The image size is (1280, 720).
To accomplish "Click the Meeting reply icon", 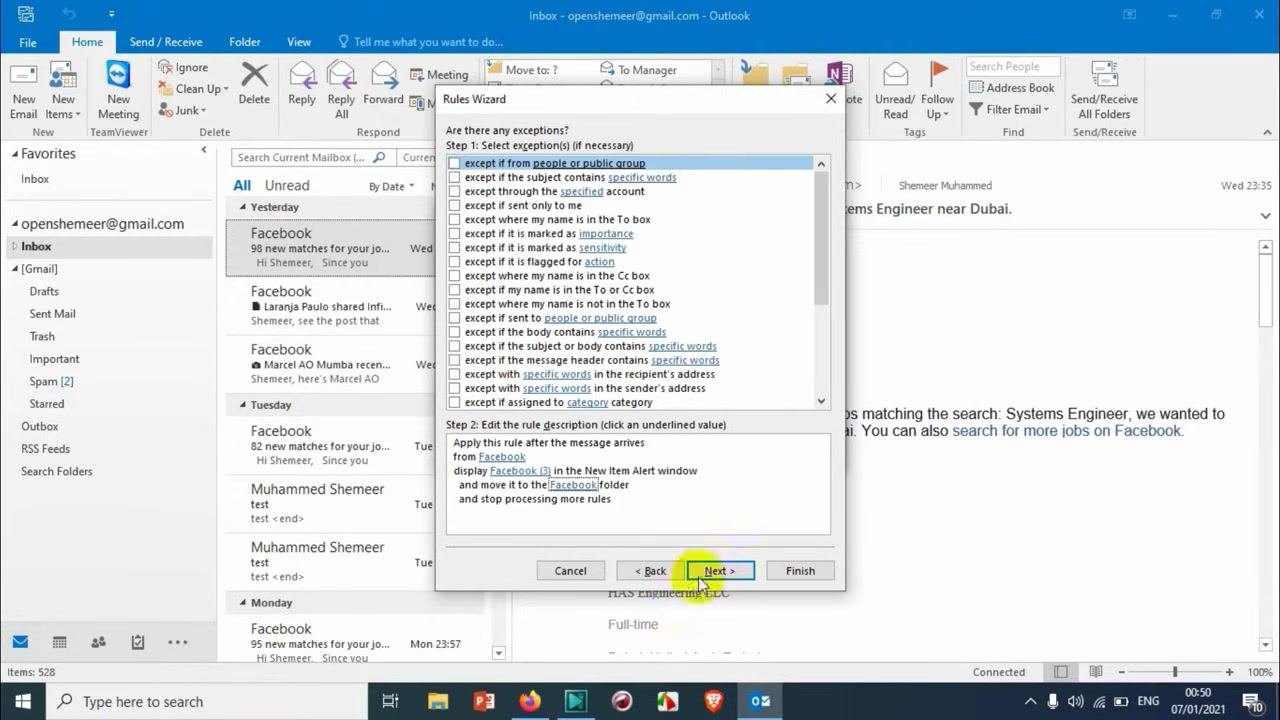I will click(x=418, y=75).
